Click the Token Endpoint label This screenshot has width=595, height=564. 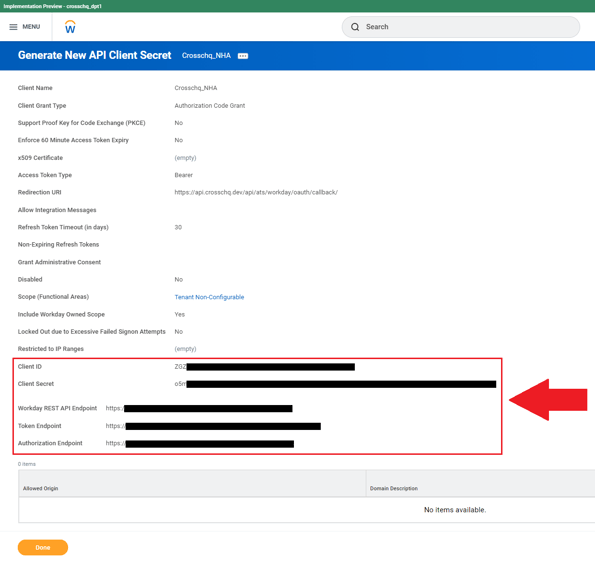(39, 426)
